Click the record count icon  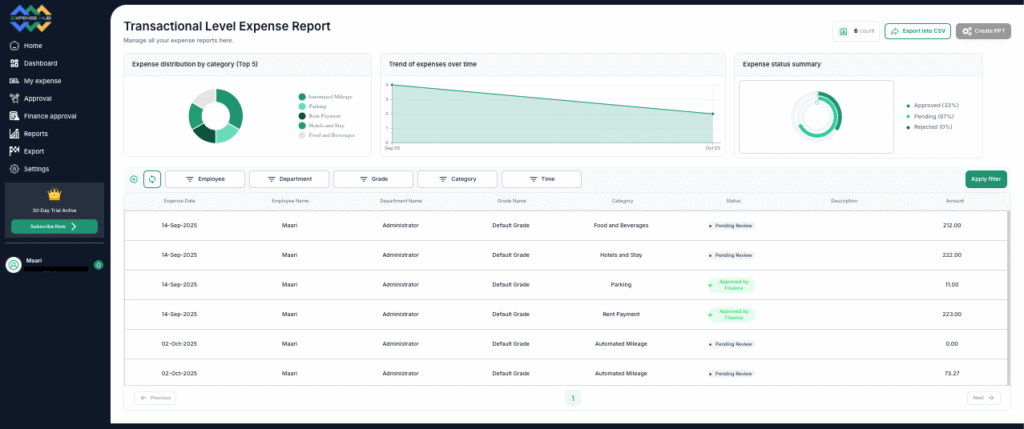pyautogui.click(x=844, y=31)
